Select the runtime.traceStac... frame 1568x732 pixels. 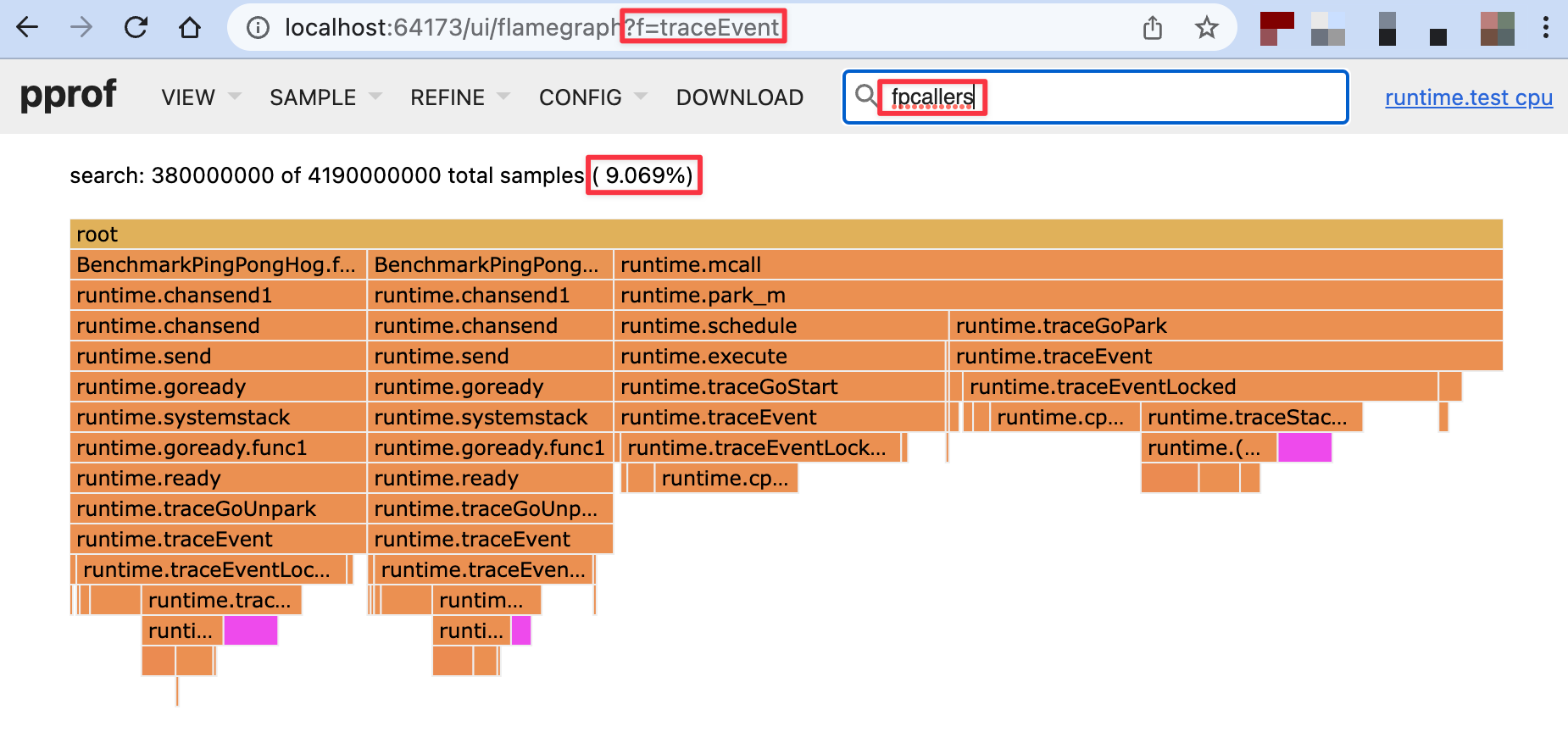tap(1251, 417)
